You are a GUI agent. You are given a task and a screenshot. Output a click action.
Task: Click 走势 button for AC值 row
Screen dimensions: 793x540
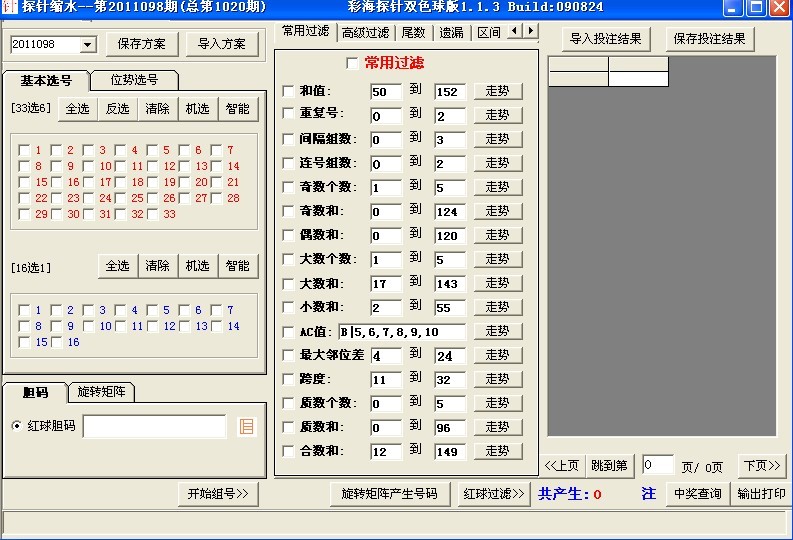(x=497, y=331)
